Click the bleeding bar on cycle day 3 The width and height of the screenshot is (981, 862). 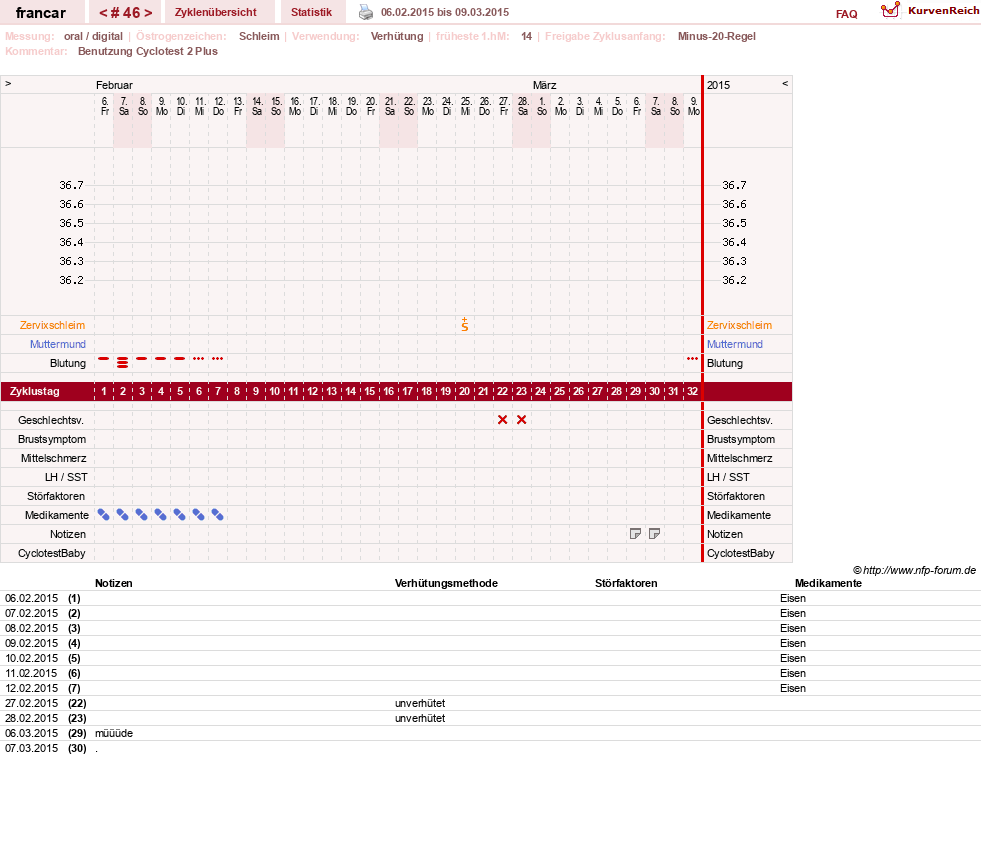[x=142, y=358]
